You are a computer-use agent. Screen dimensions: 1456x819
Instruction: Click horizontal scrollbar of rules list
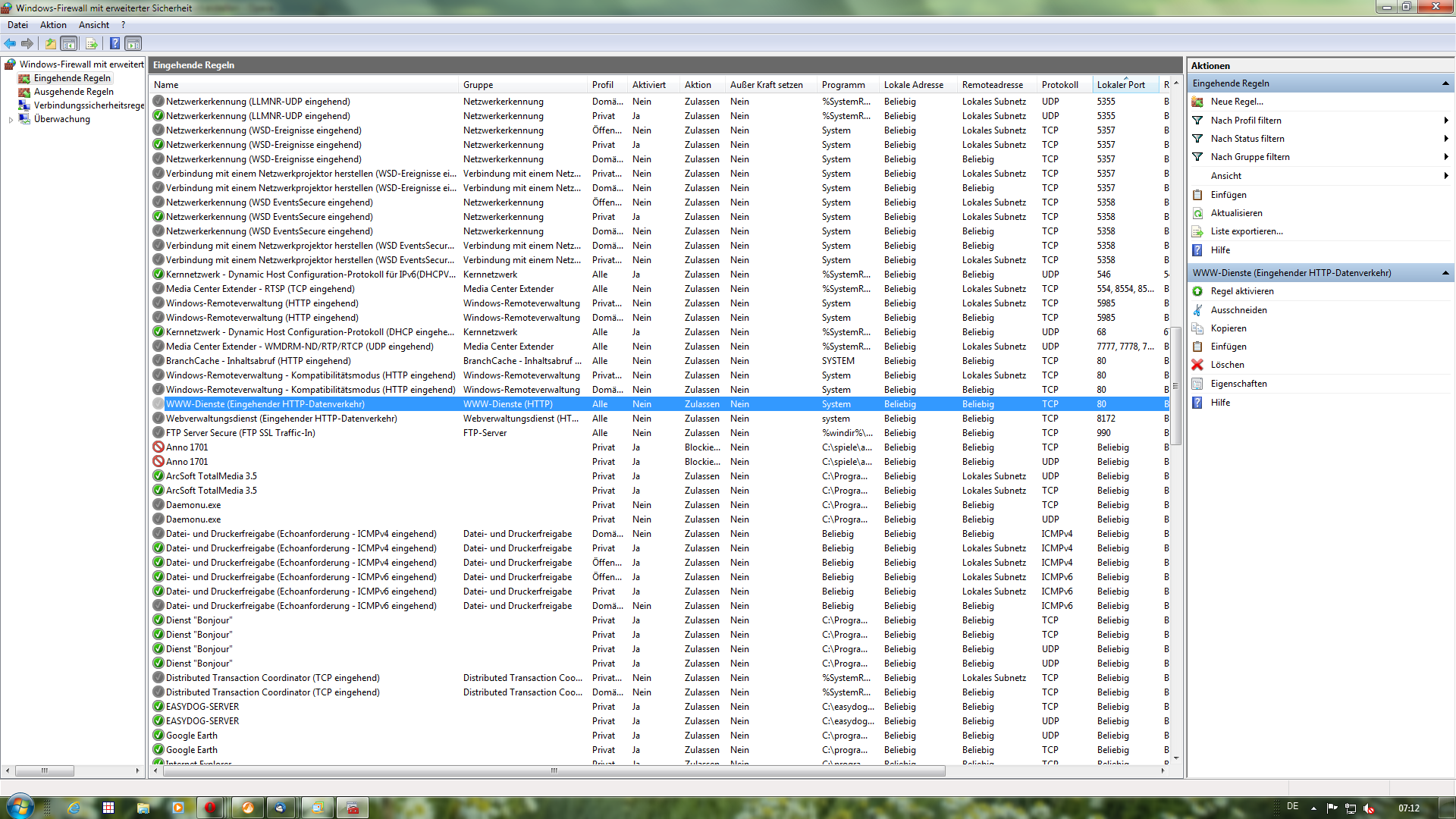tap(554, 770)
